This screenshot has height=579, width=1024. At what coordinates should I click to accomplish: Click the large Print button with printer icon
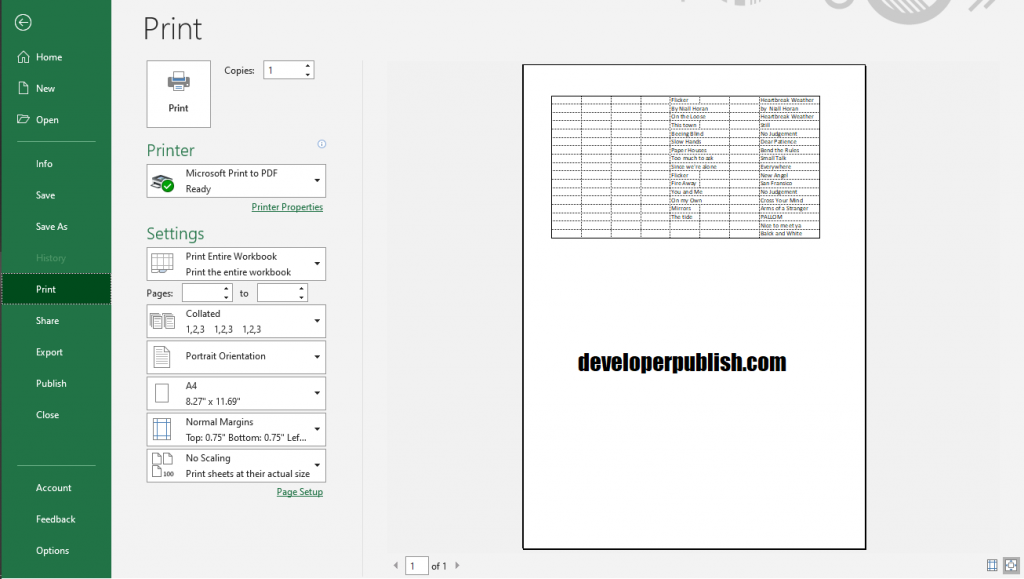[178, 93]
